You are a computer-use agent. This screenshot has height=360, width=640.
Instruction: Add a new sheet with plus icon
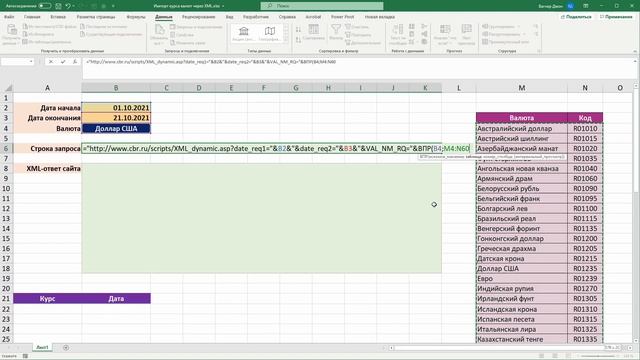(x=66, y=348)
